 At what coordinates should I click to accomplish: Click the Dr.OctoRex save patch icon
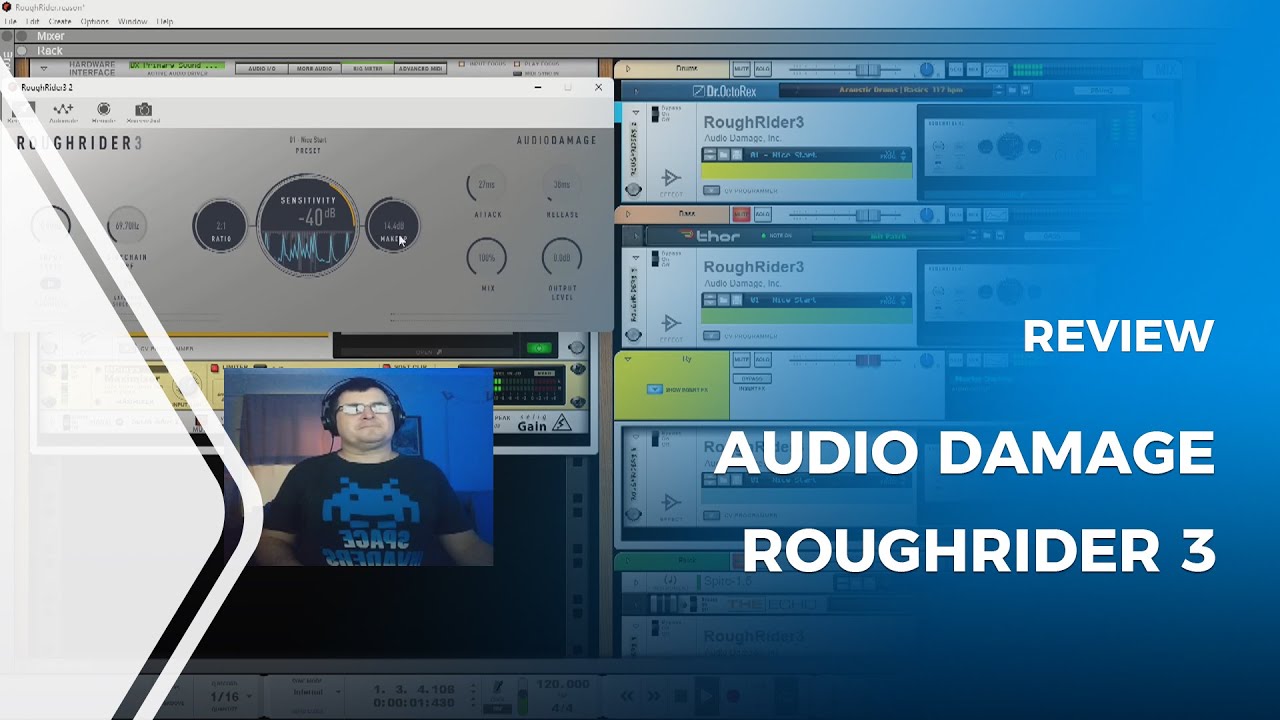(x=1025, y=90)
